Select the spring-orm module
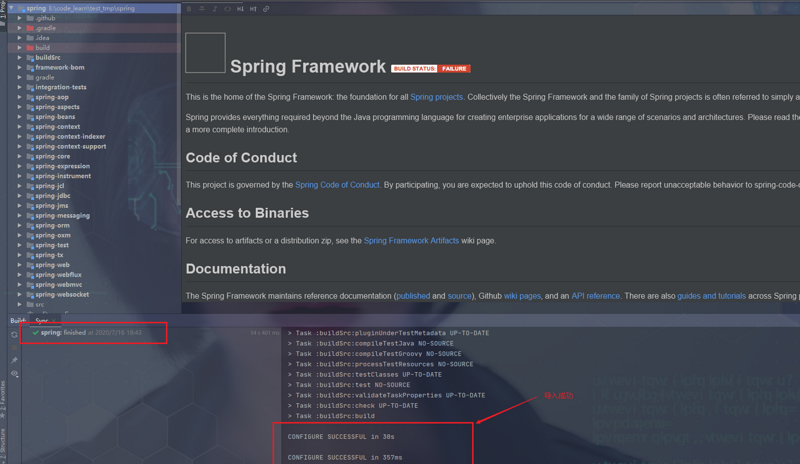This screenshot has height=464, width=800. tap(52, 226)
